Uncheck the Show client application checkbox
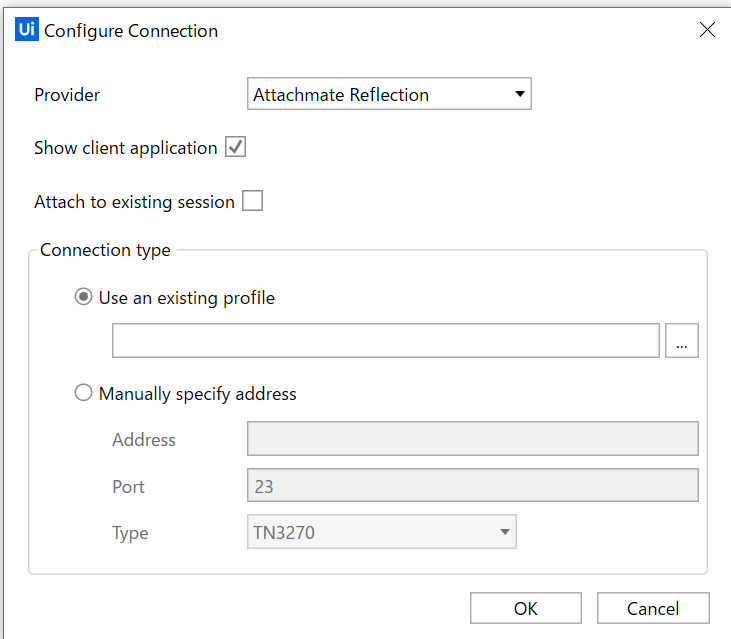Screen dimensions: 731x639 coord(236,148)
